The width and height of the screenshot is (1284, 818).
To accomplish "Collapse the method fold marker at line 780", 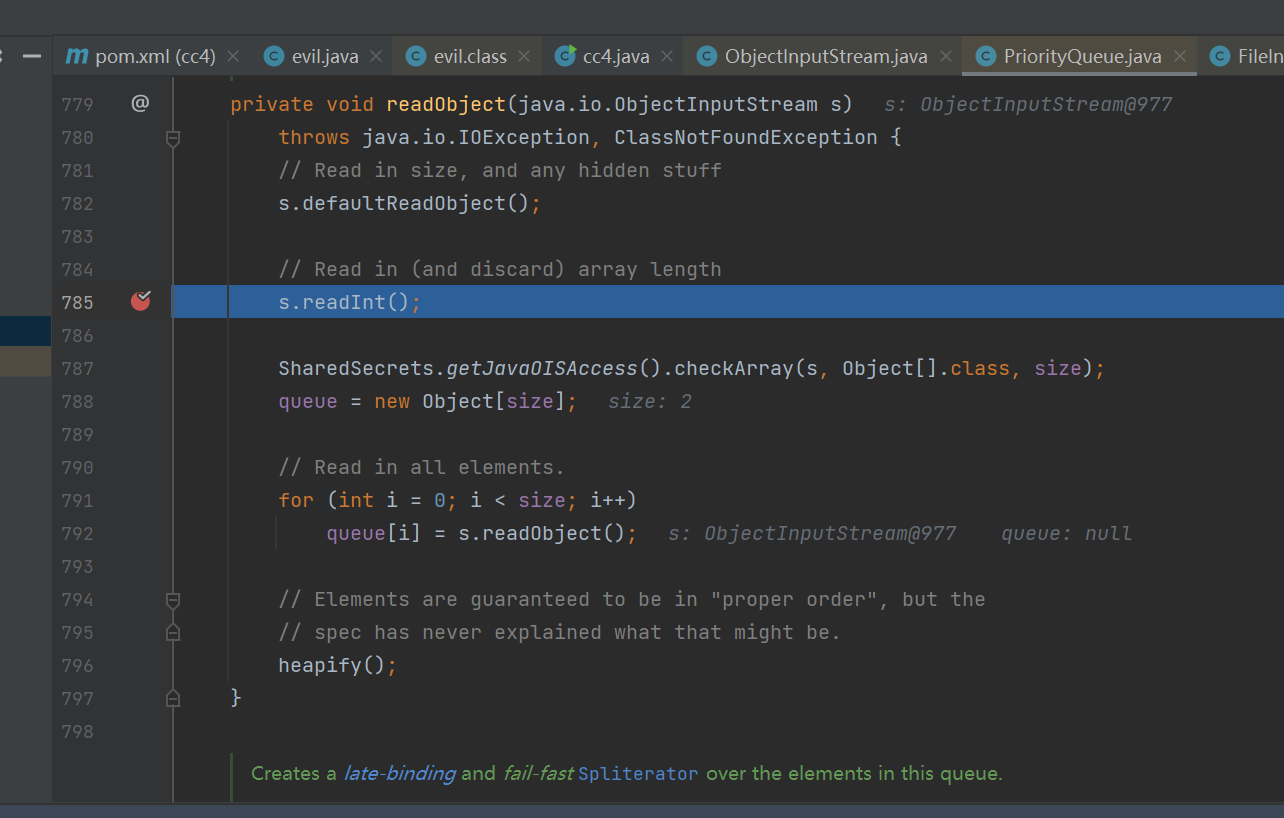I will click(x=172, y=138).
